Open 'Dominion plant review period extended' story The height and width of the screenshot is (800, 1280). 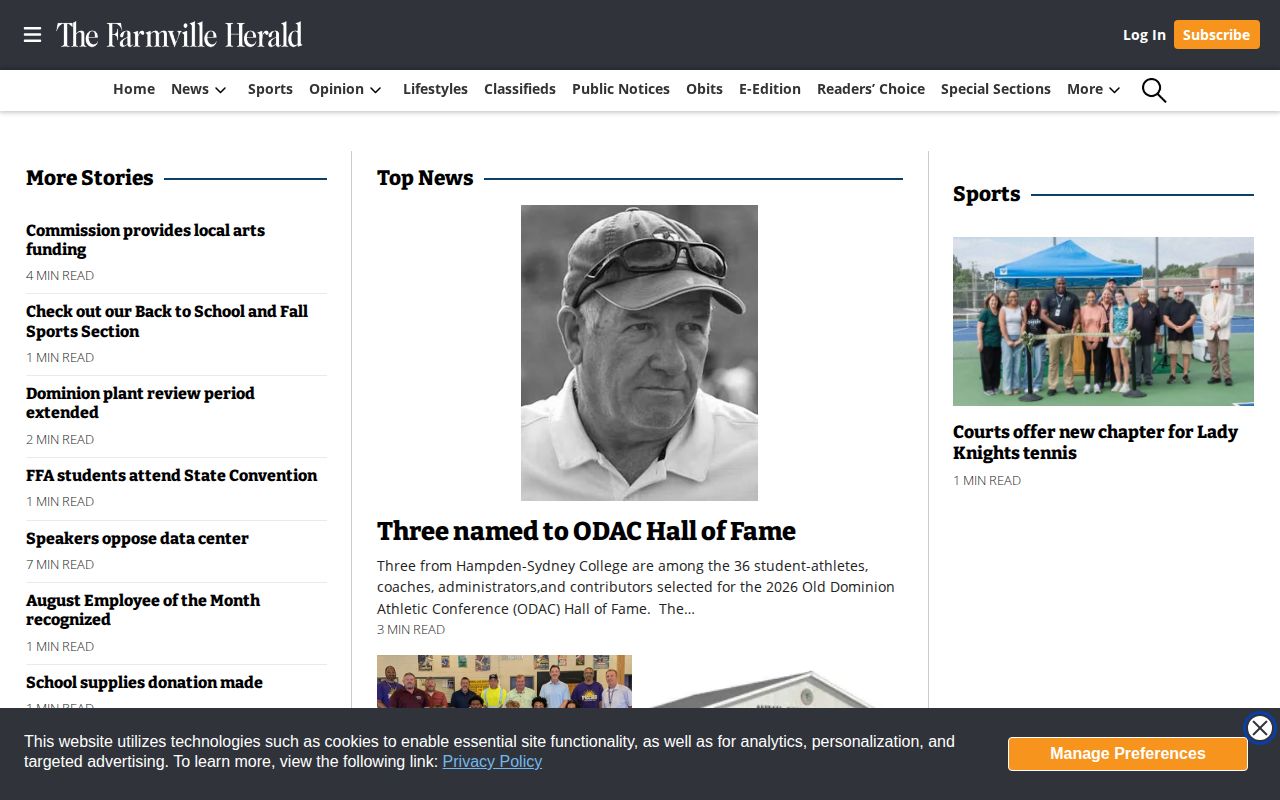tap(140, 403)
